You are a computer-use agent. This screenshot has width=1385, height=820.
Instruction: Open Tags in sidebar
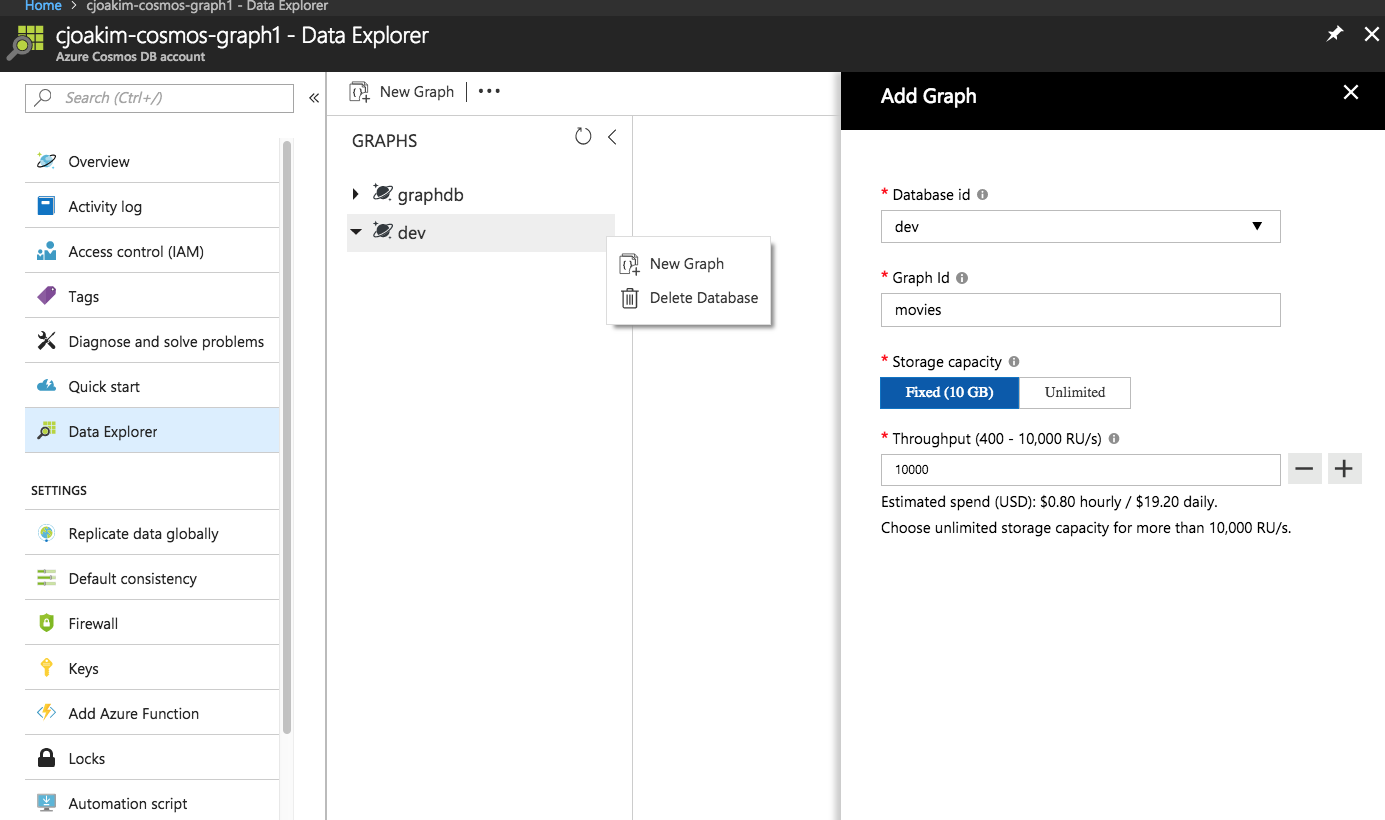(x=152, y=296)
